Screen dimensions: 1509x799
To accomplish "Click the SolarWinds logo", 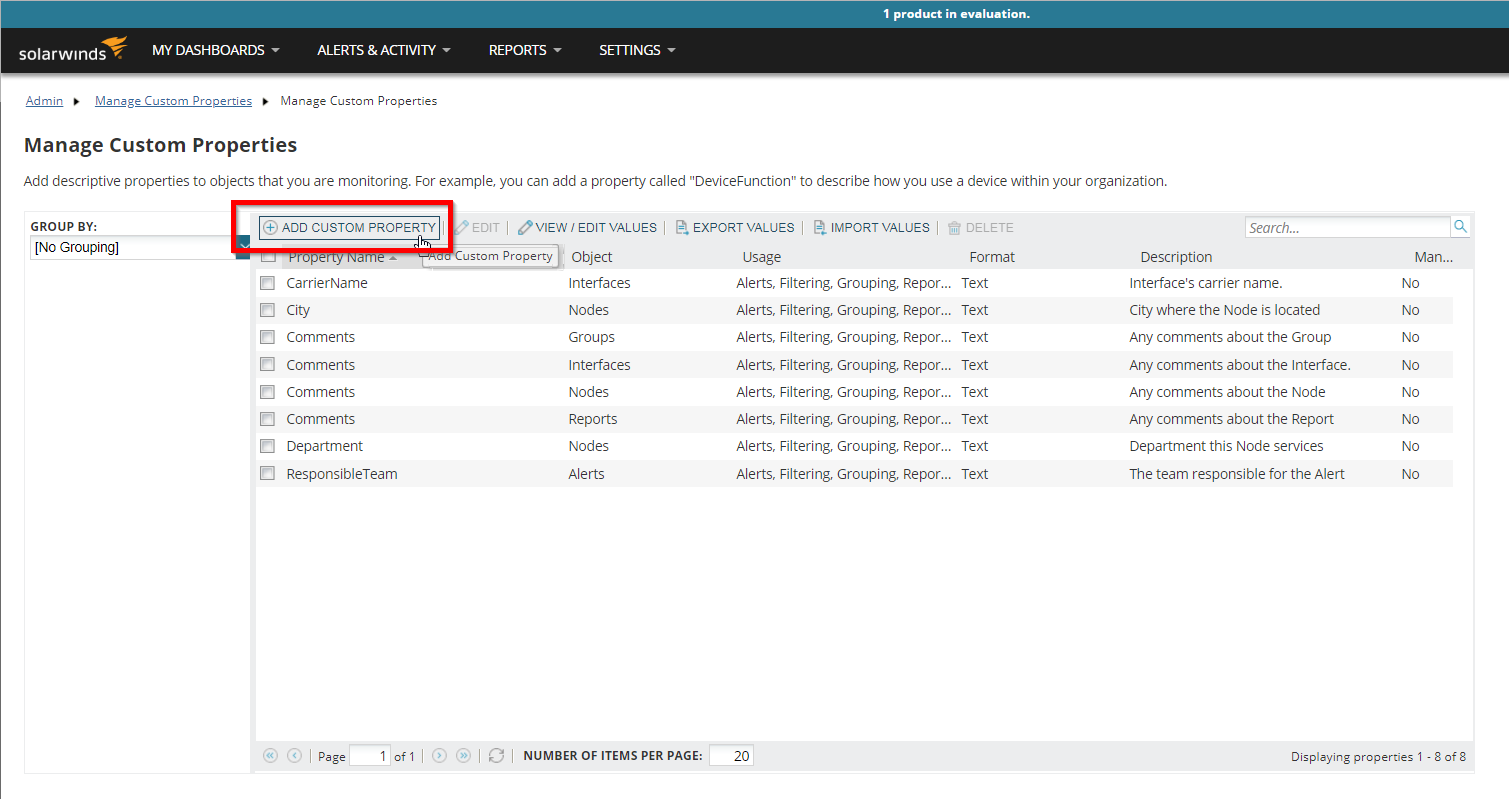I will coord(73,49).
